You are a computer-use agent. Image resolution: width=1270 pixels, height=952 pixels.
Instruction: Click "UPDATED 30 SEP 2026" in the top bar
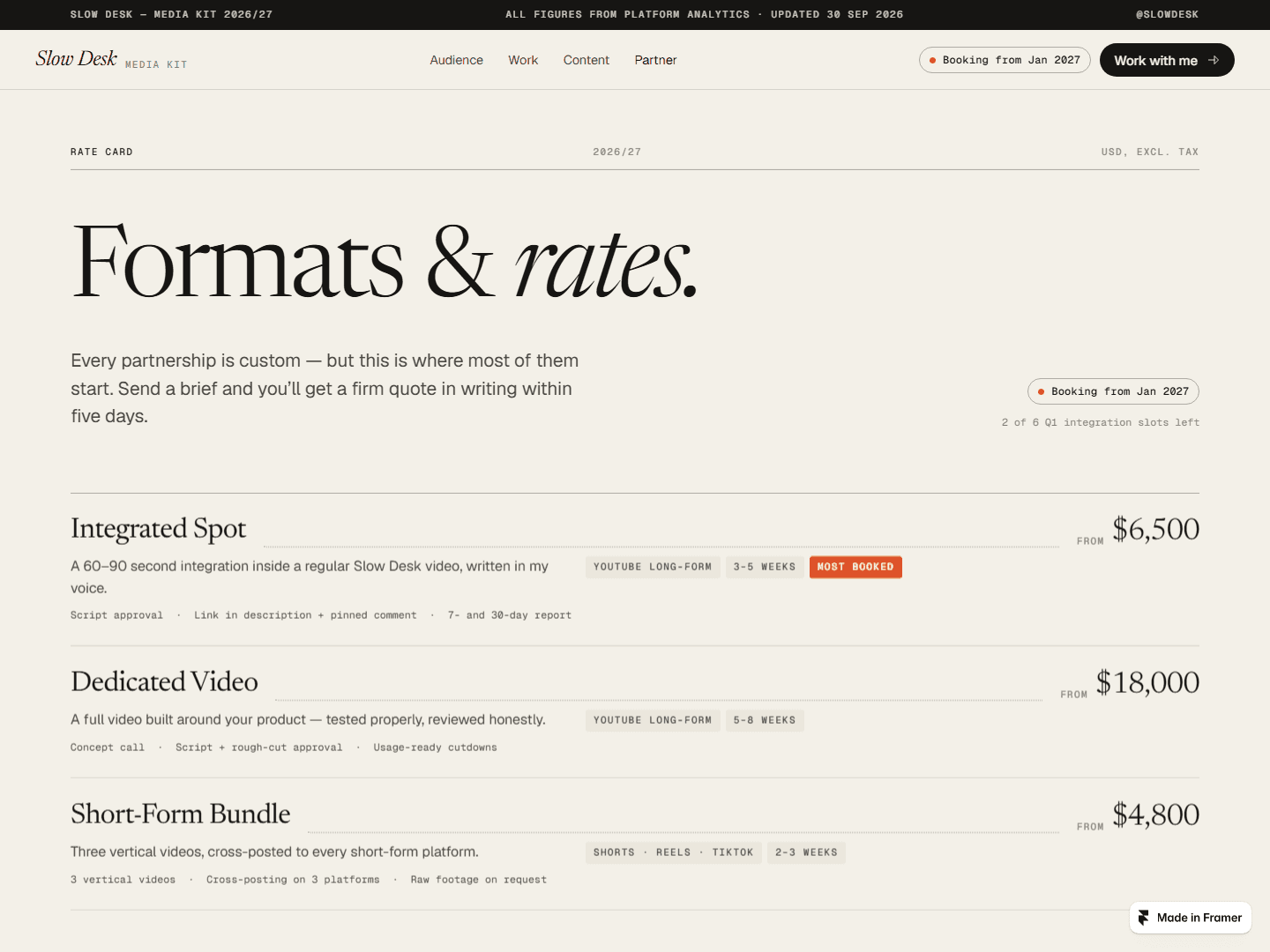[837, 14]
